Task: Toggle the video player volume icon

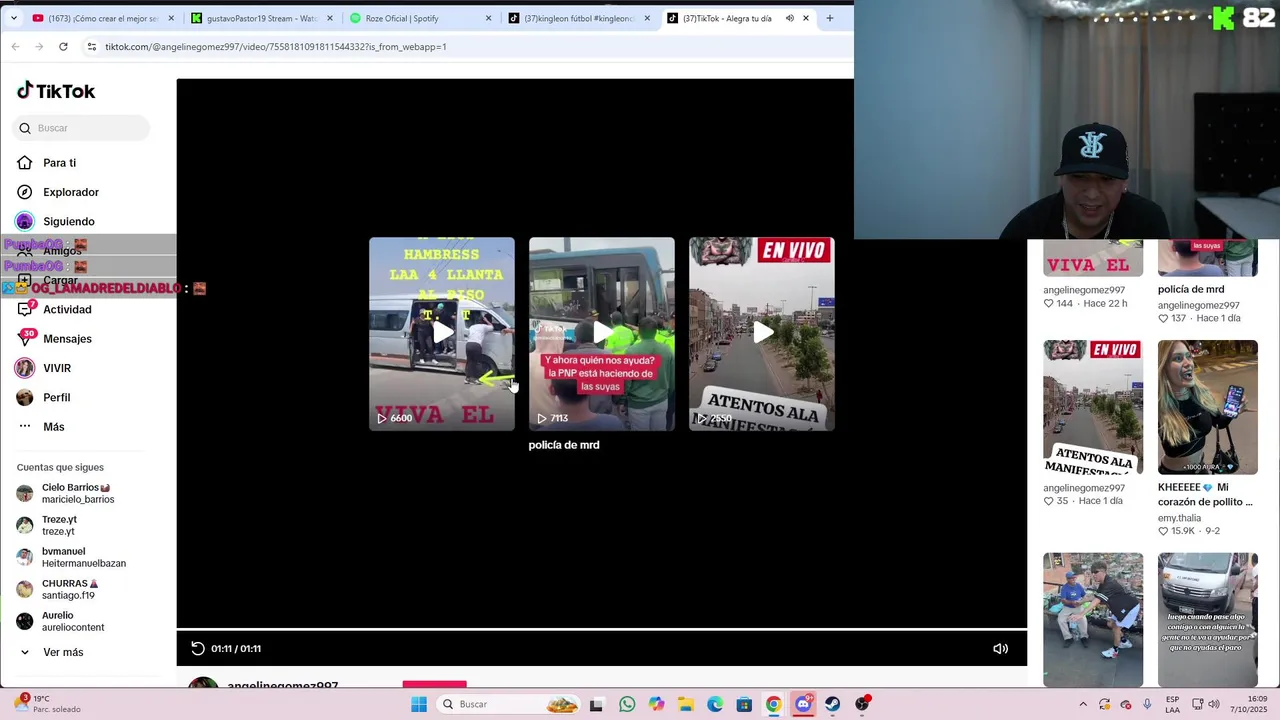Action: coord(1000,648)
